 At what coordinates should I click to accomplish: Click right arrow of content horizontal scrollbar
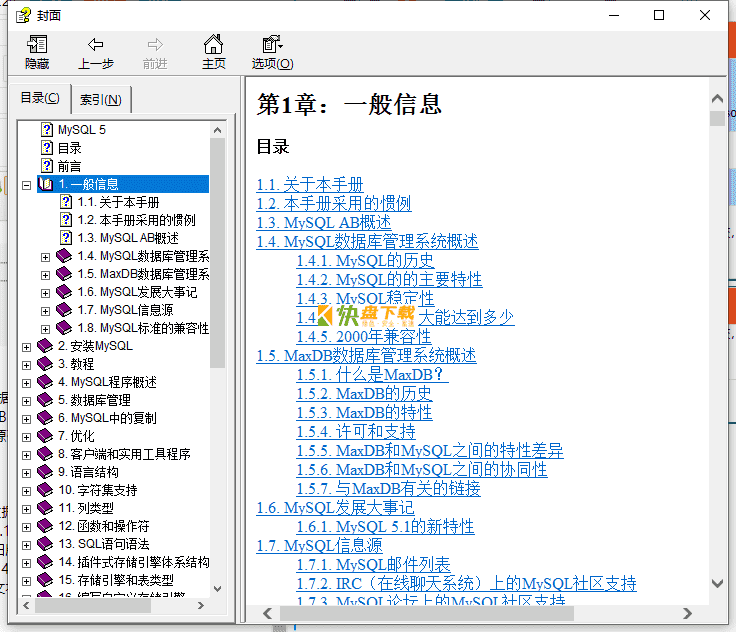click(x=688, y=613)
